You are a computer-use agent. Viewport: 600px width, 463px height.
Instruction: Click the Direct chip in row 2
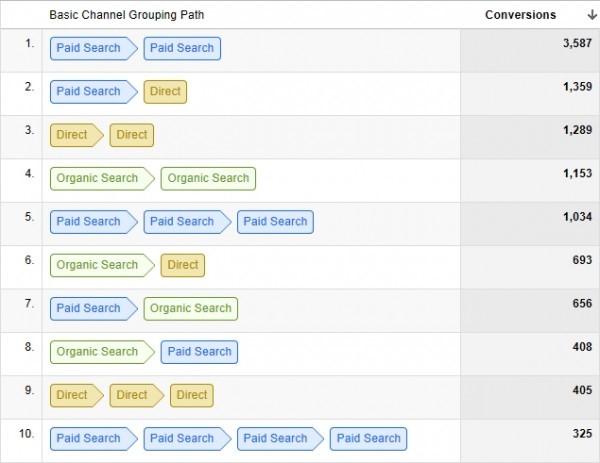pyautogui.click(x=165, y=91)
